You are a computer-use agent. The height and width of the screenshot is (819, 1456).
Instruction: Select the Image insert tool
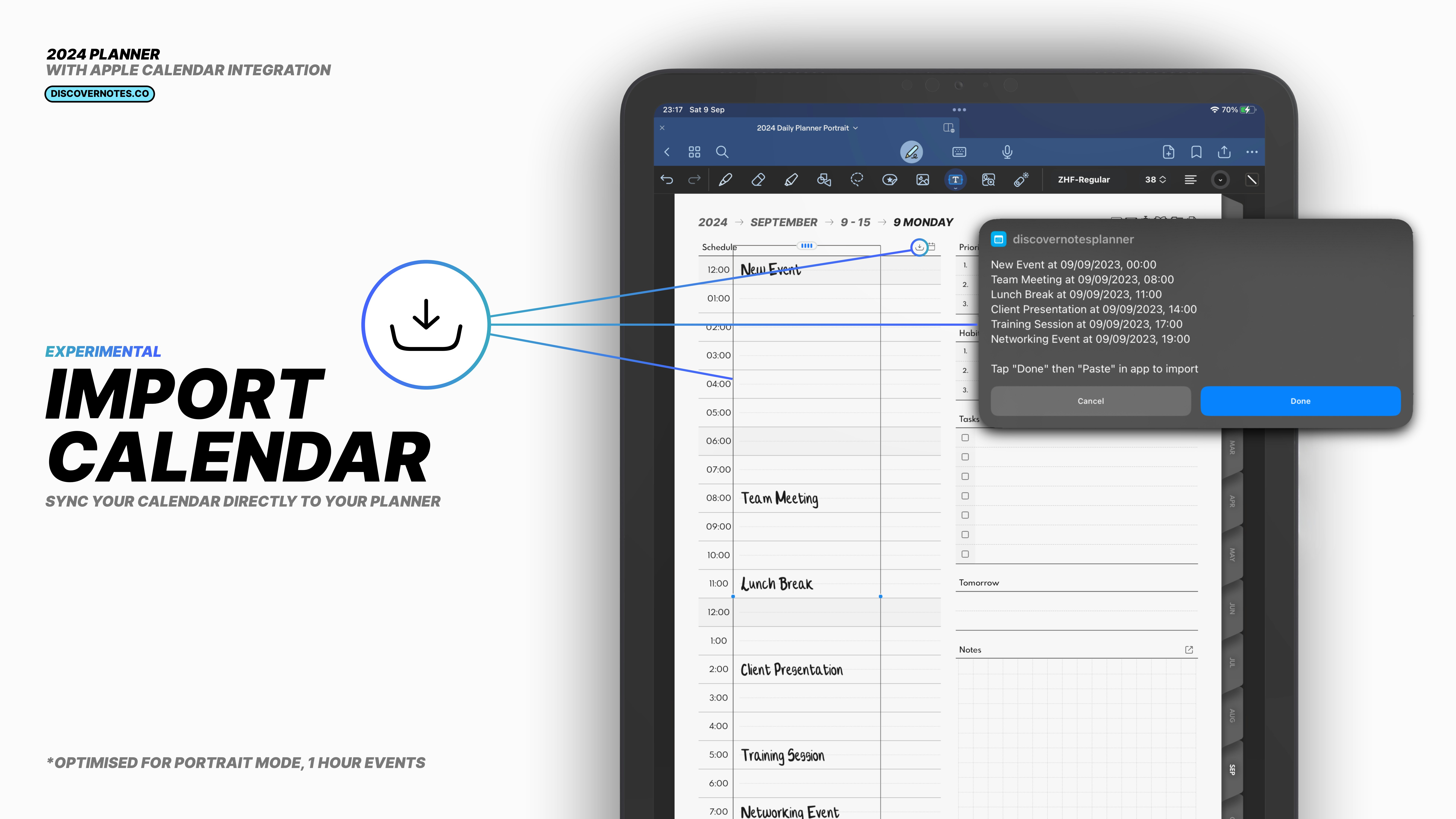923,180
